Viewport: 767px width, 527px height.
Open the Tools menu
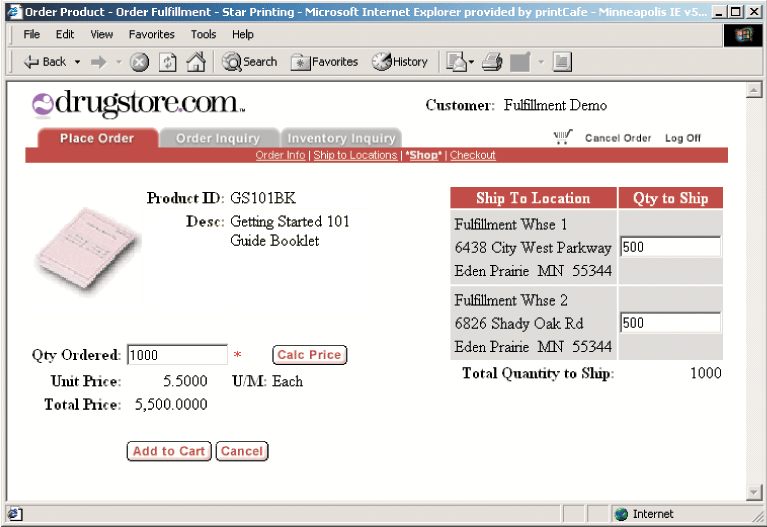coord(203,34)
